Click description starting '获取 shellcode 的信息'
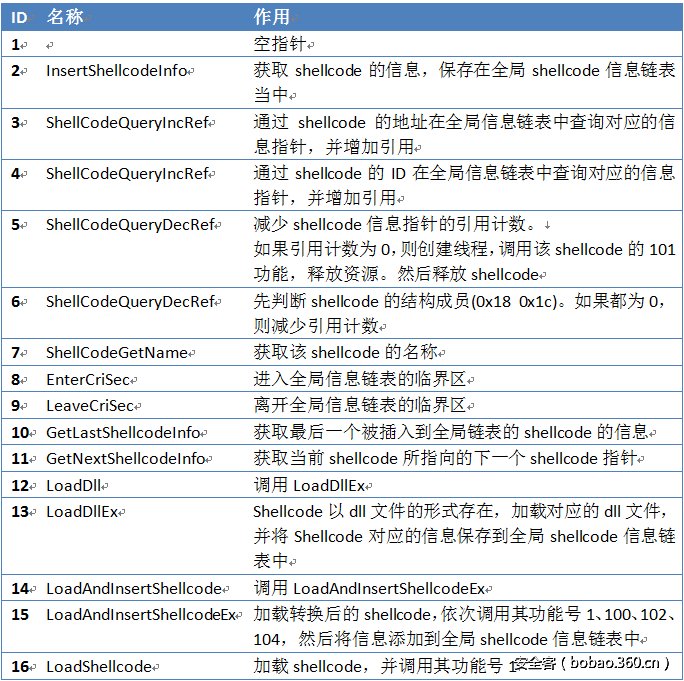Screen dimensions: 684x681 click(464, 82)
